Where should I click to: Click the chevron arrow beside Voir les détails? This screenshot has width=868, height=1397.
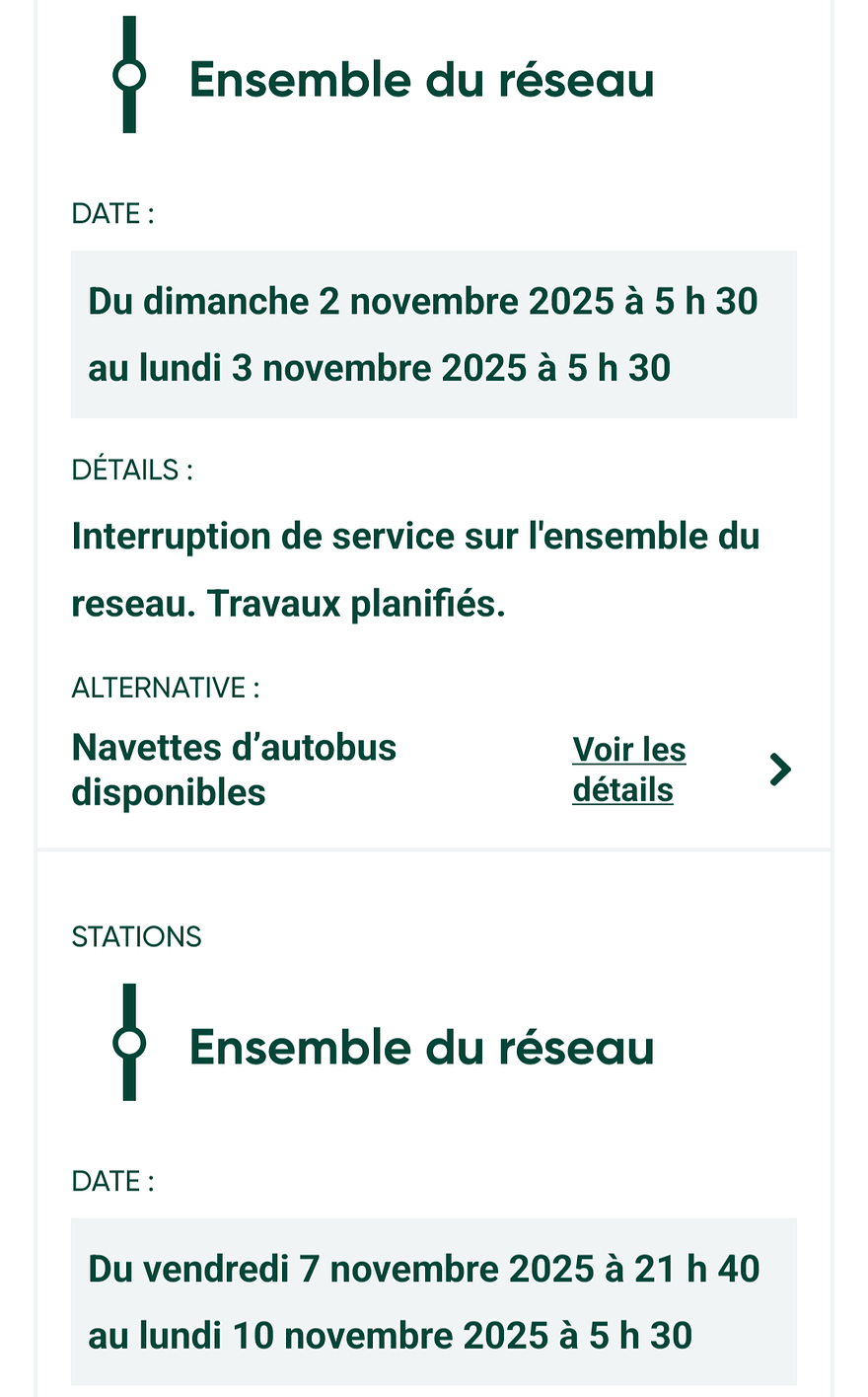coord(780,770)
